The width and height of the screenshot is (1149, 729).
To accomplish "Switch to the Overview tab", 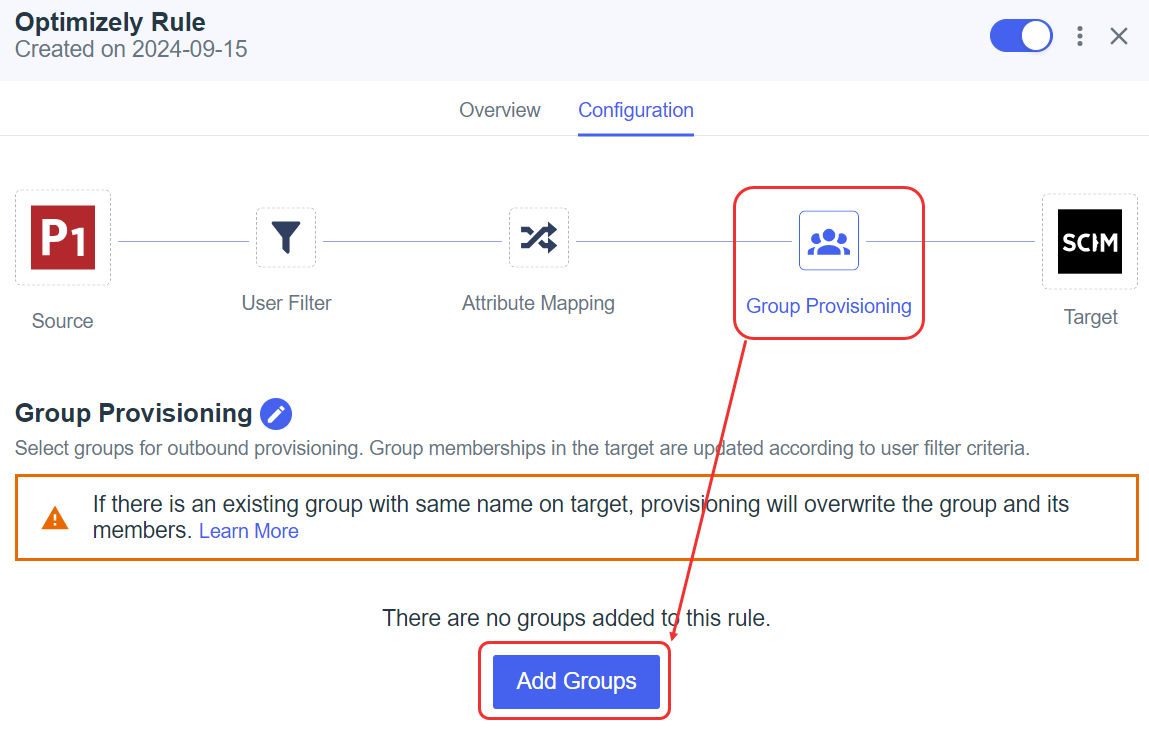I will (500, 110).
